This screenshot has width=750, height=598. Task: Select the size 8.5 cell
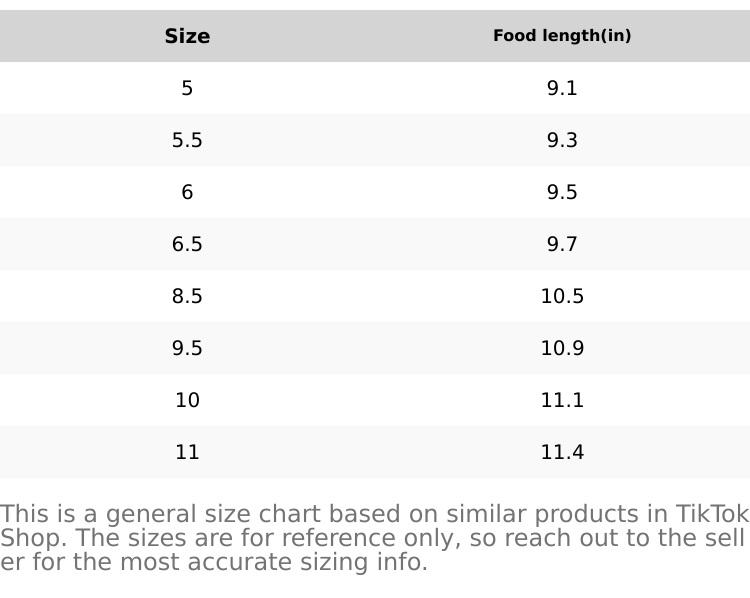point(187,296)
